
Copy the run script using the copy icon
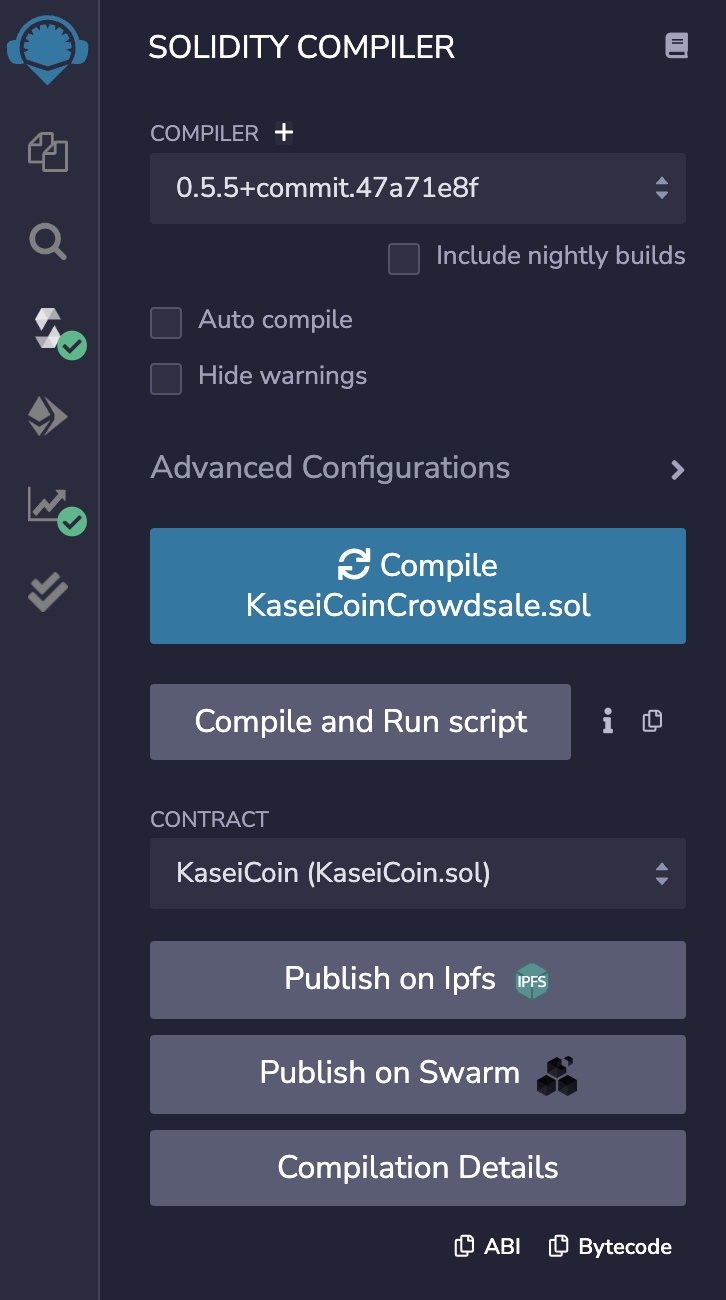[x=652, y=721]
